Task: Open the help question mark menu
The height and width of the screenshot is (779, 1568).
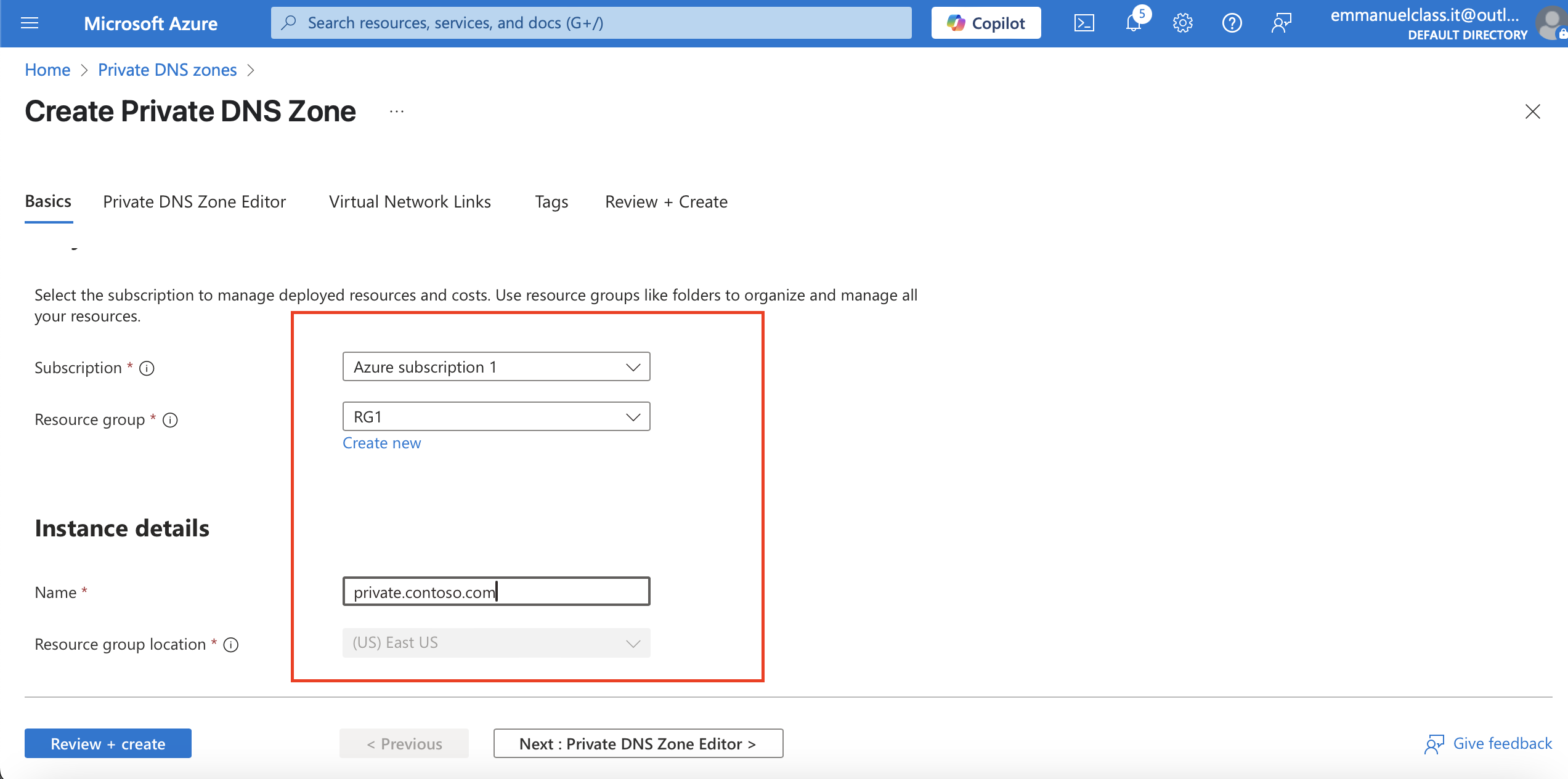Action: click(x=1232, y=23)
